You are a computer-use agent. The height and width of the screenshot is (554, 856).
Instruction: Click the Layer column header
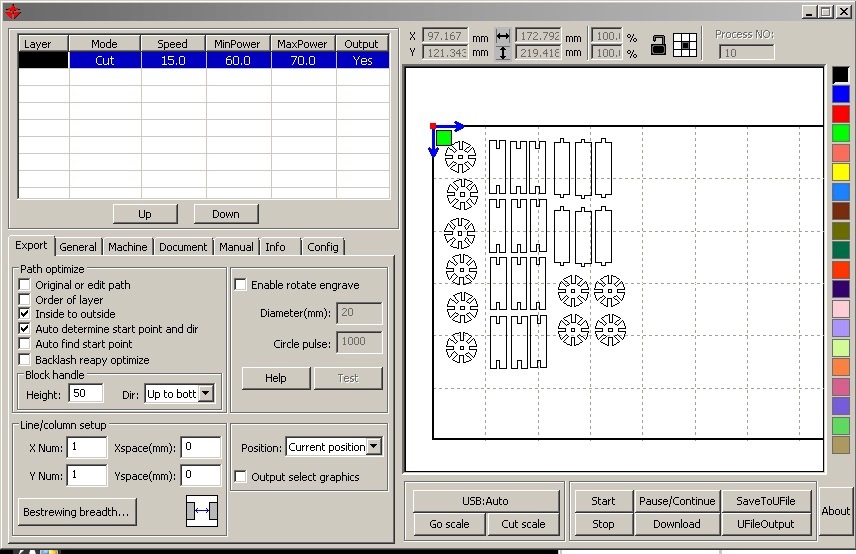coord(44,44)
